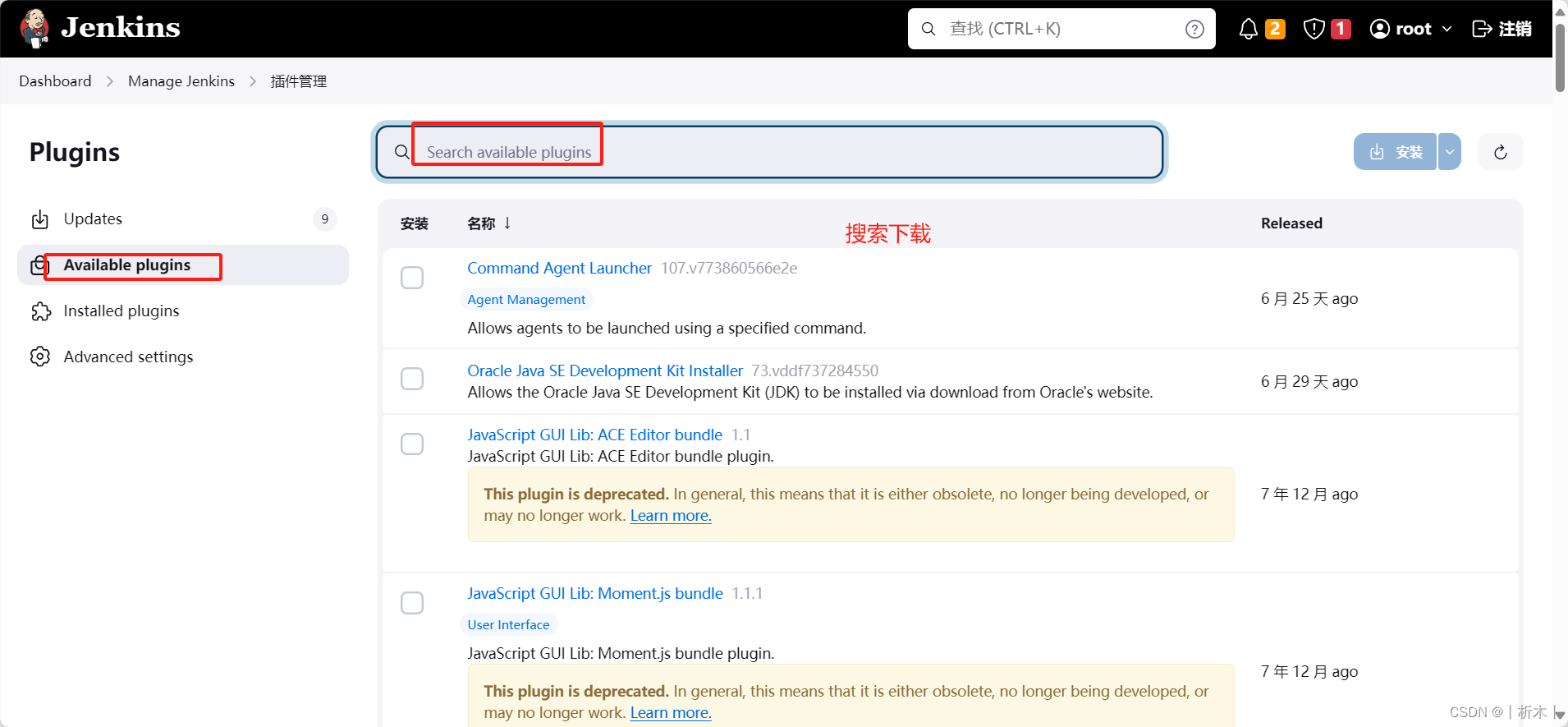Click the plugin search magnifier icon
Viewport: 1568px width, 727px height.
[401, 152]
